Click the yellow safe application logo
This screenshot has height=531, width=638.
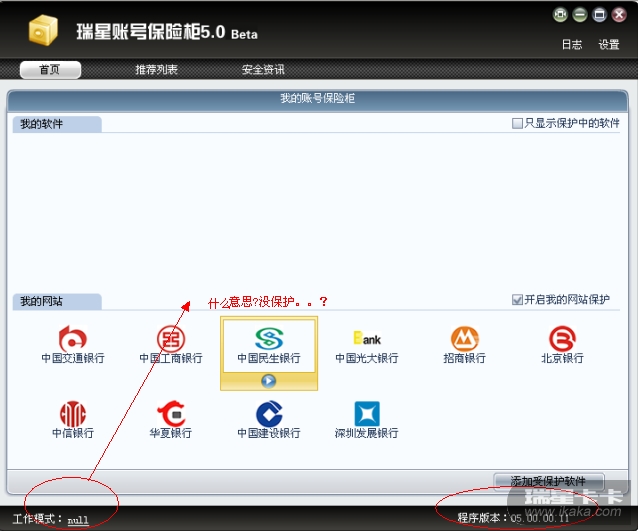click(x=43, y=30)
